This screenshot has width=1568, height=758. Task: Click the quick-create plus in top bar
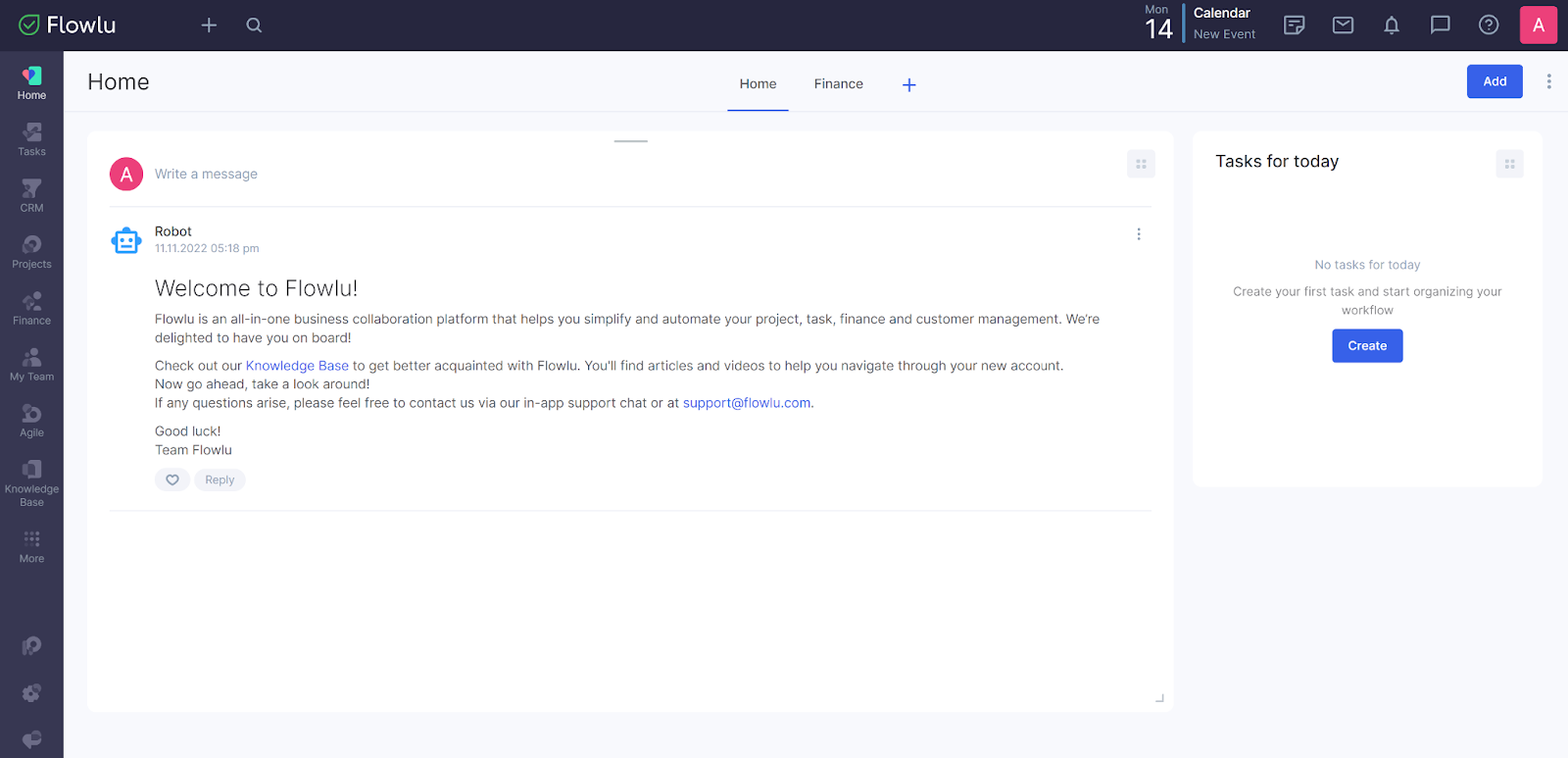(x=209, y=25)
